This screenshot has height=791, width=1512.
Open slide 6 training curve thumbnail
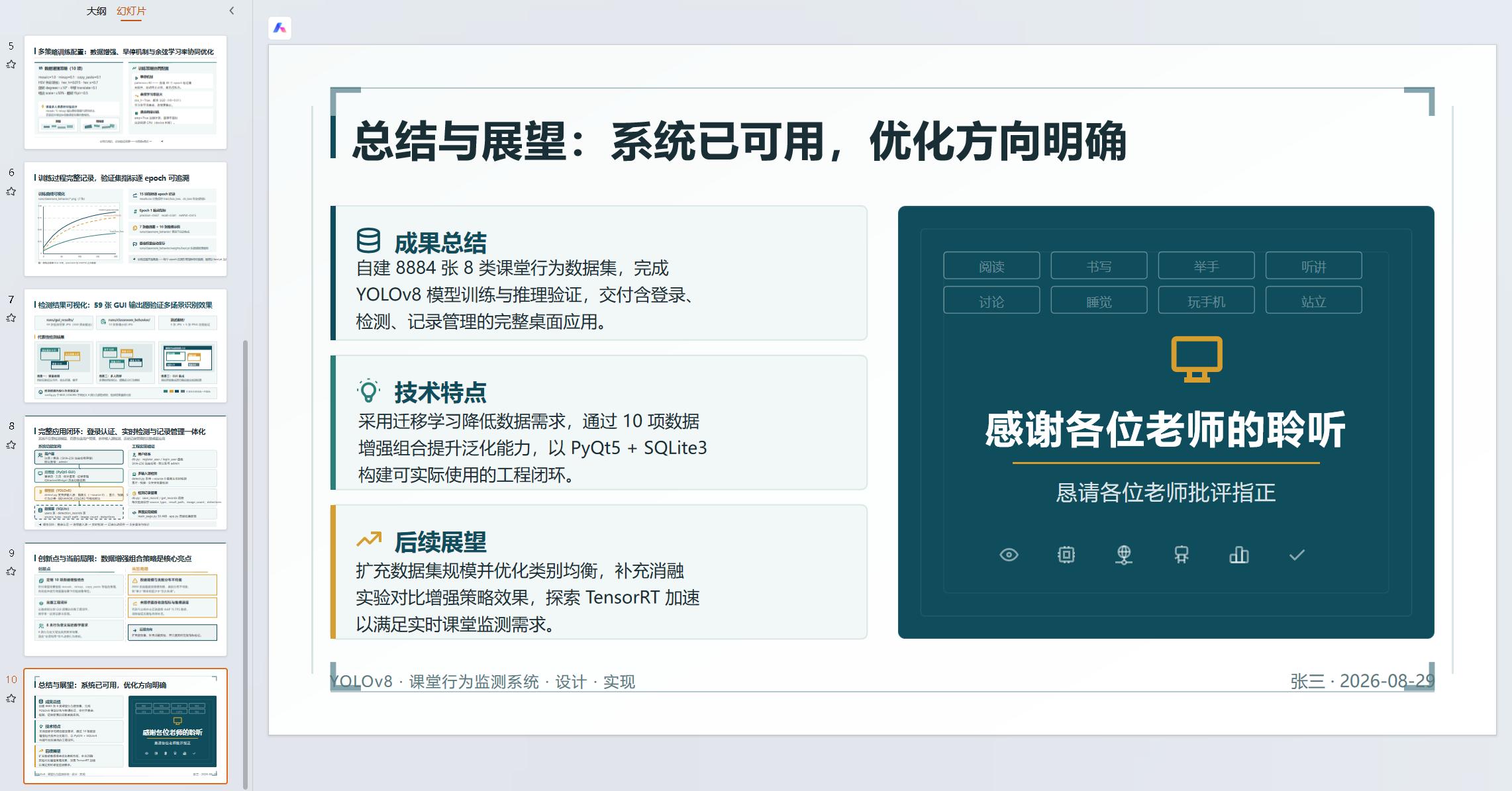coord(126,219)
